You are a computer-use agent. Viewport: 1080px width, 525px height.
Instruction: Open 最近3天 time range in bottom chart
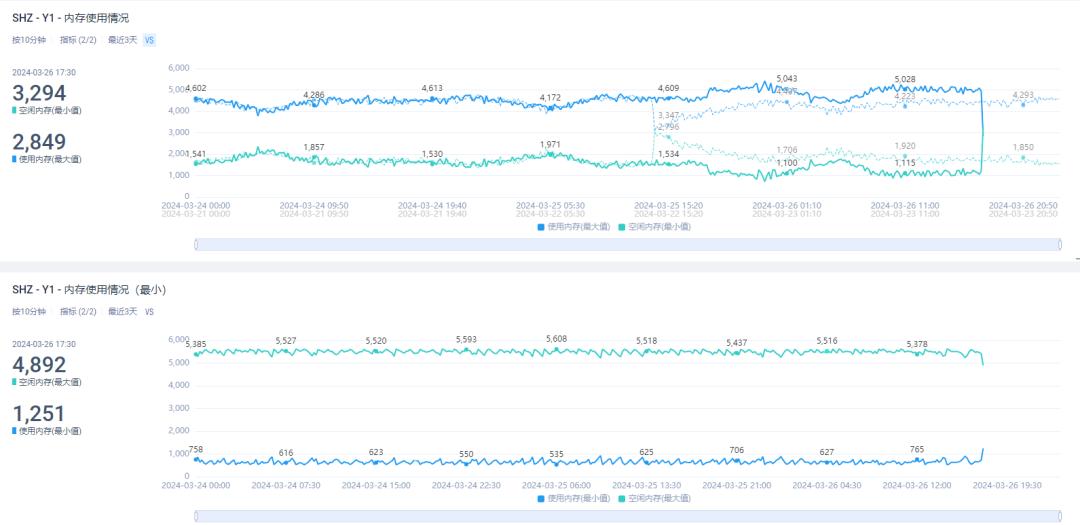coord(122,312)
